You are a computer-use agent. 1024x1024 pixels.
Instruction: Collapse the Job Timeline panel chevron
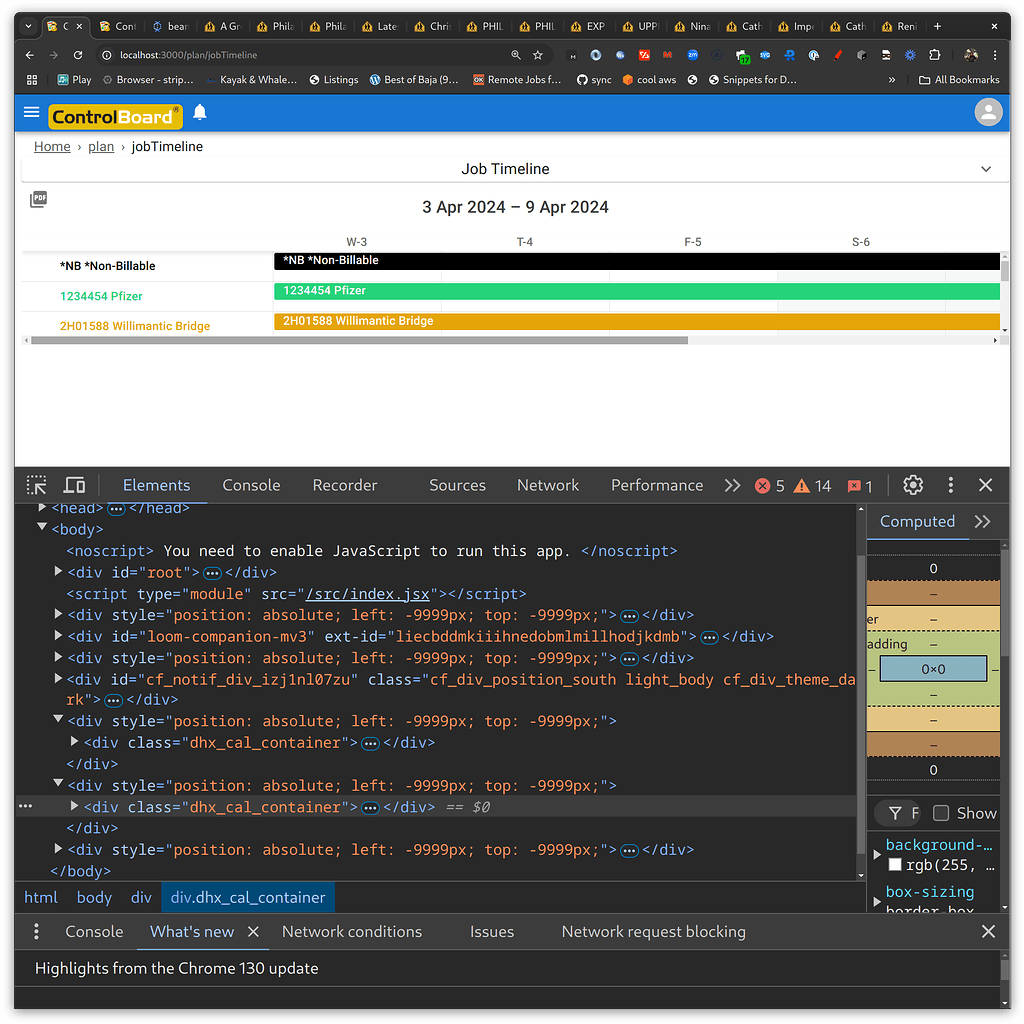pyautogui.click(x=985, y=169)
